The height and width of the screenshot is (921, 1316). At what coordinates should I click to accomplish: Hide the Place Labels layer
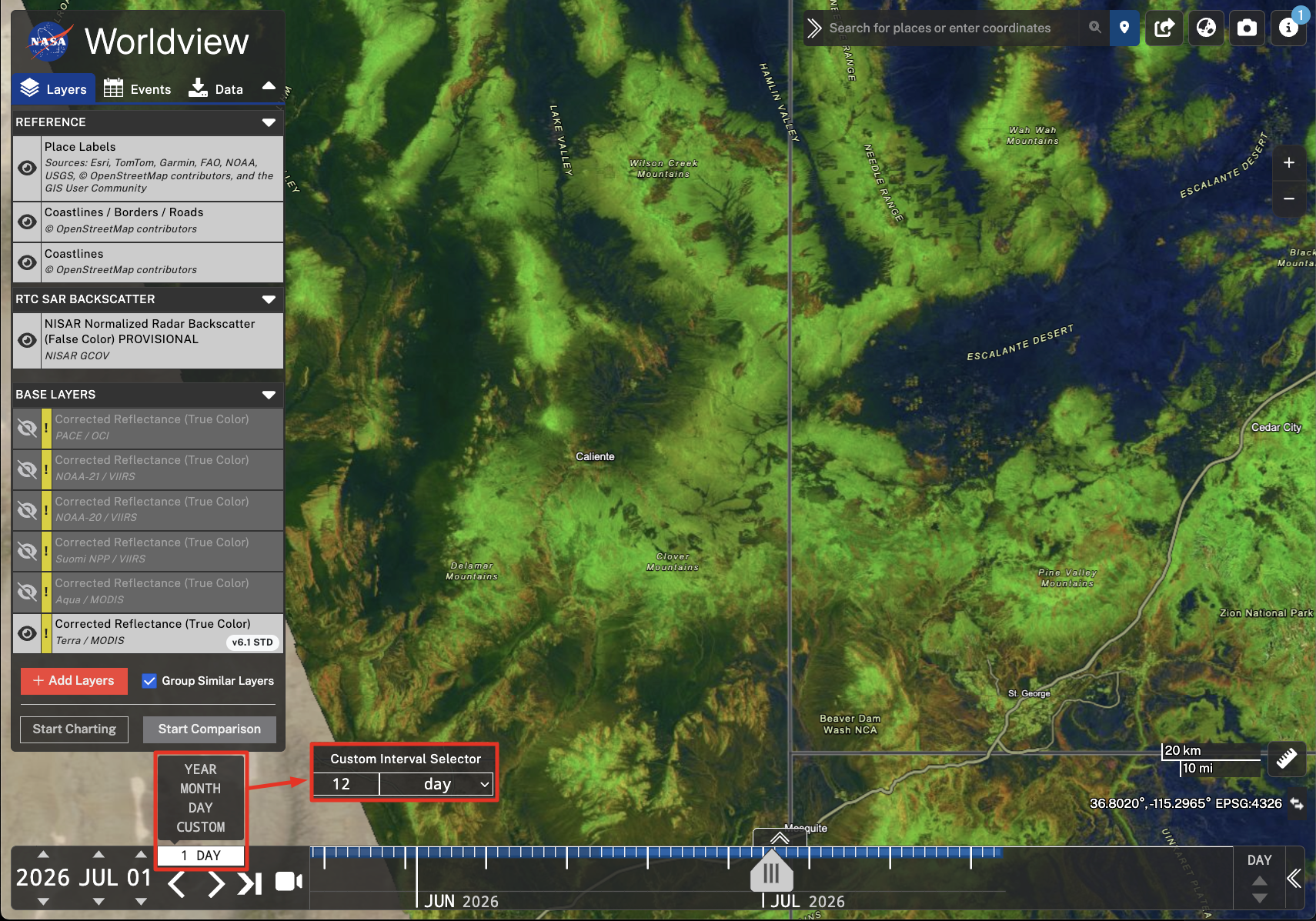(27, 168)
